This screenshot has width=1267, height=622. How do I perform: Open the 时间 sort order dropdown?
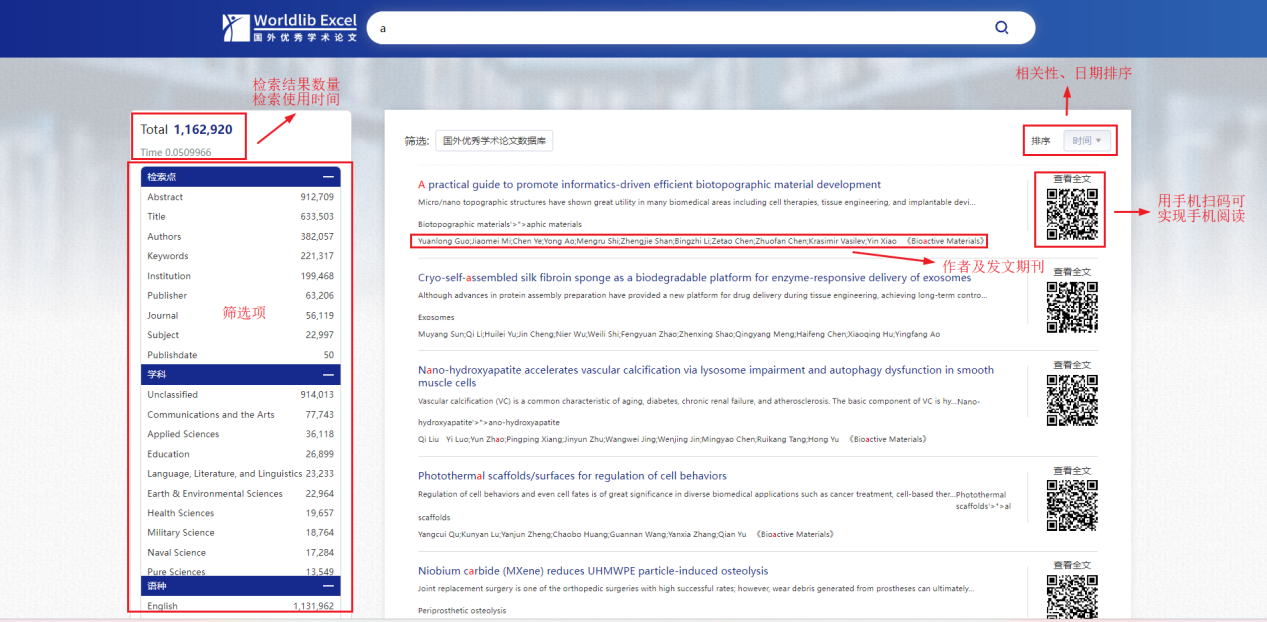1087,141
